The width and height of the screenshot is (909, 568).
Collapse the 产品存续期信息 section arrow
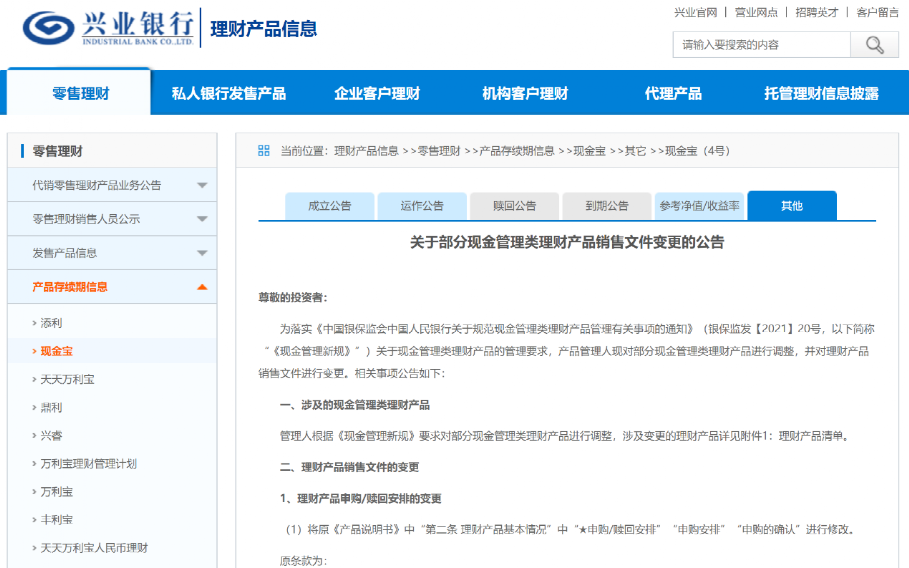tap(202, 288)
